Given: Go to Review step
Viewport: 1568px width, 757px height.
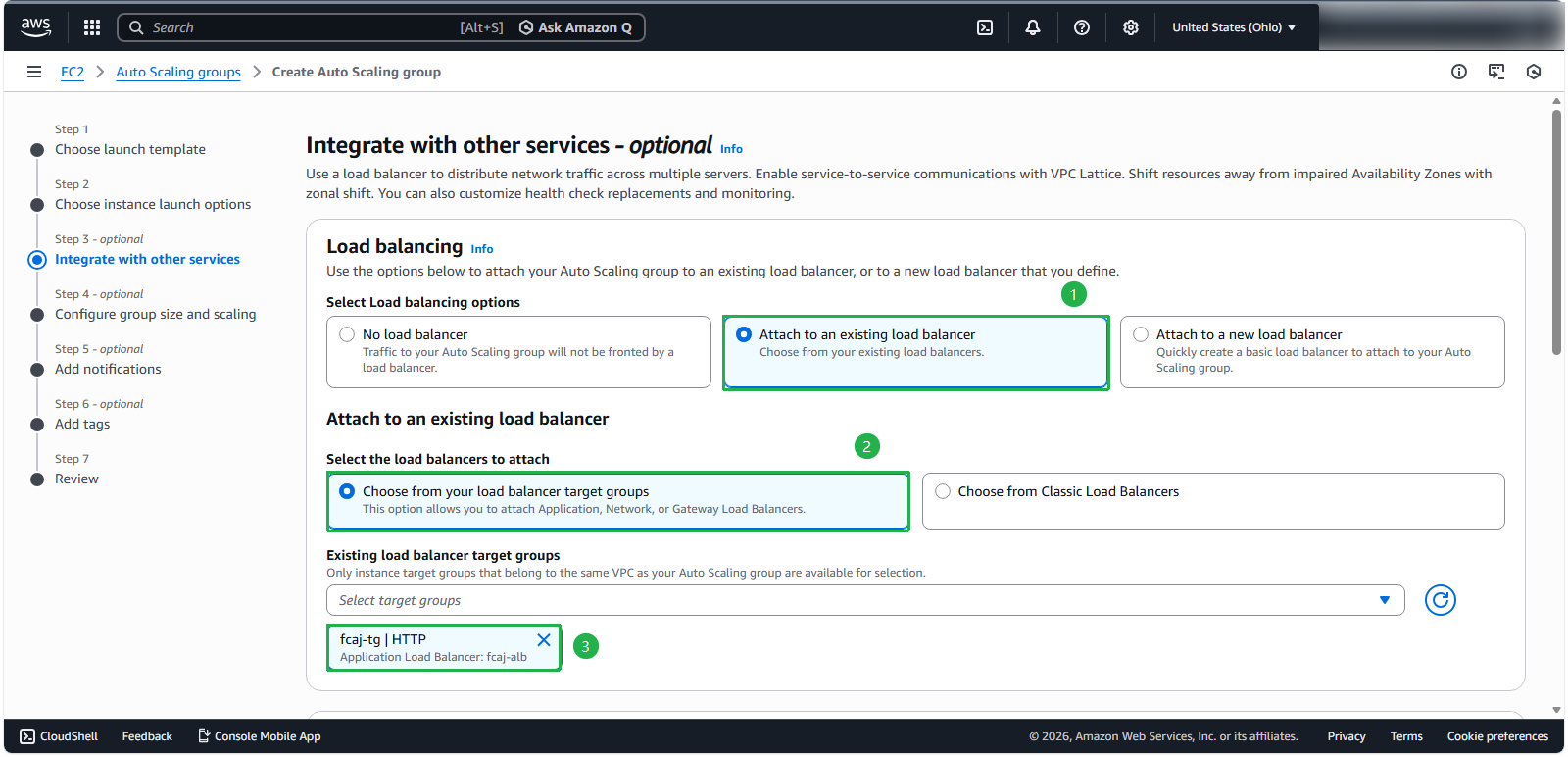Looking at the screenshot, I should (76, 479).
